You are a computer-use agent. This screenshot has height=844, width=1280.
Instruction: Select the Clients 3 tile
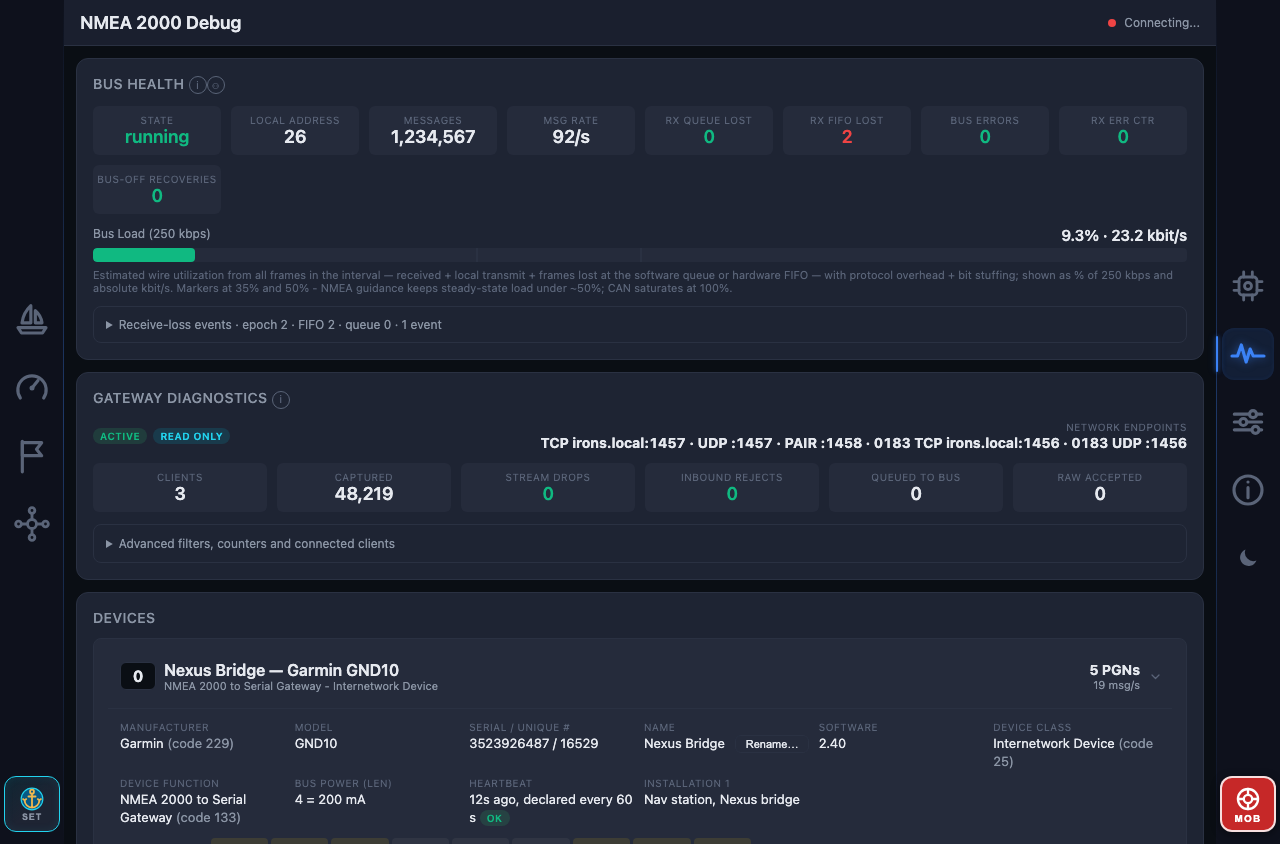180,487
